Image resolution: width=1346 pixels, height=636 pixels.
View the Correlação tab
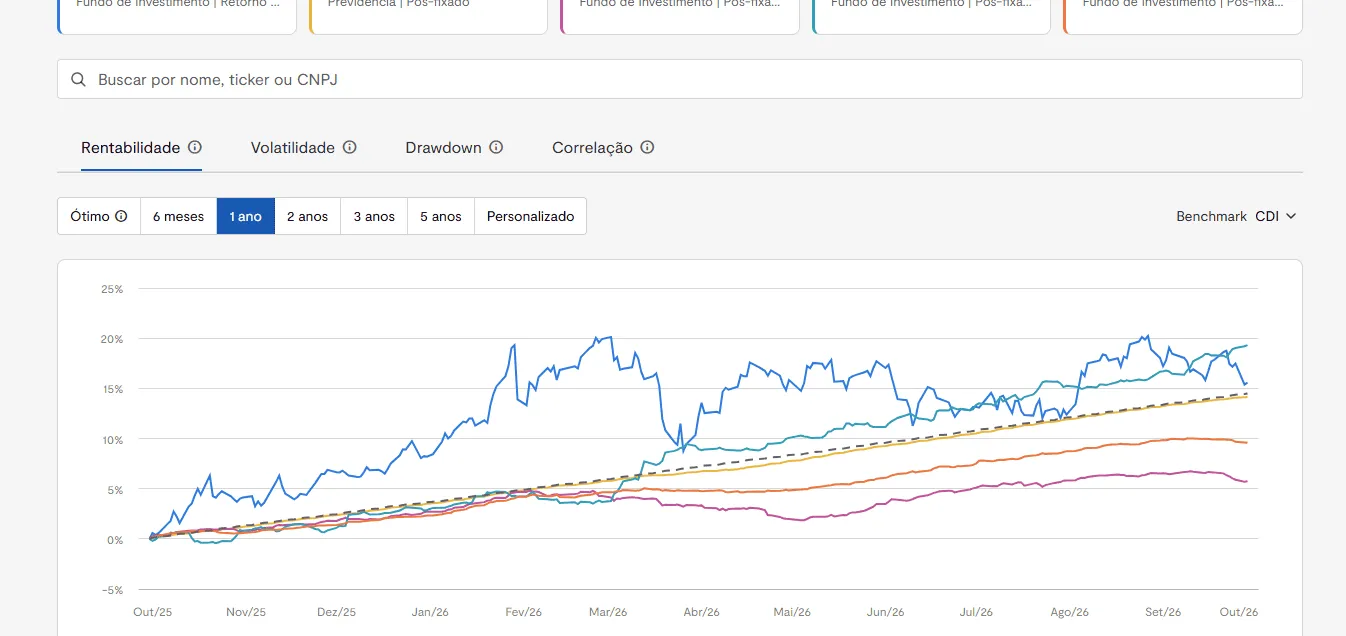pos(592,147)
